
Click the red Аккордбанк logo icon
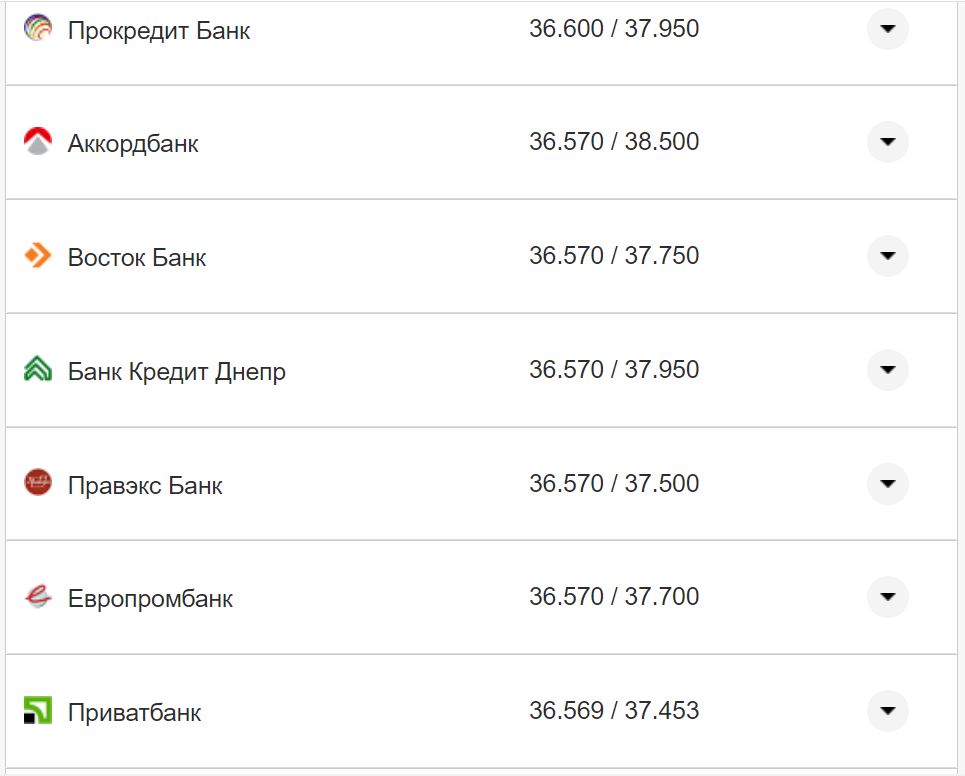[x=37, y=142]
